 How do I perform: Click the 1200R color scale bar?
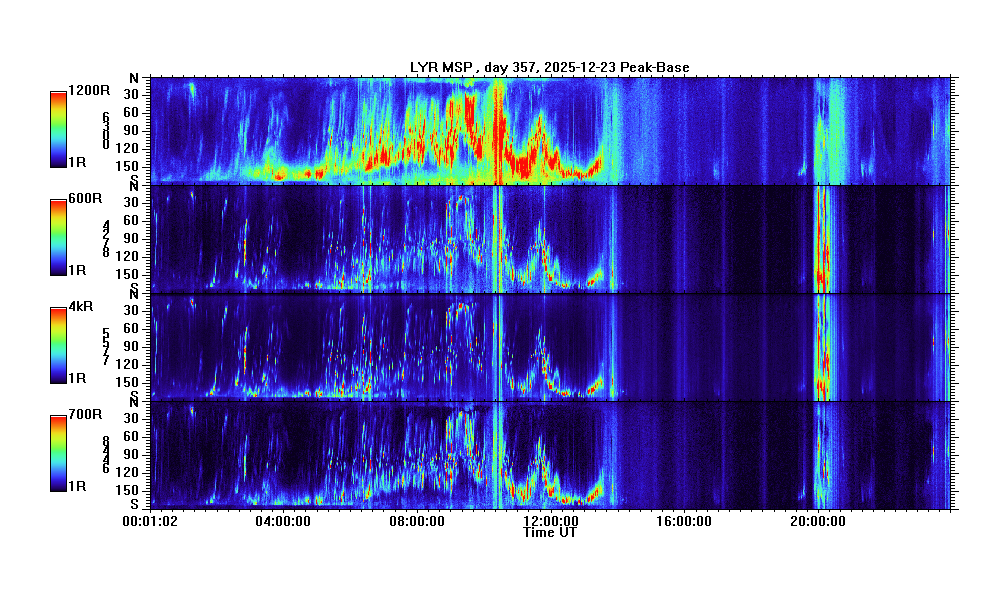(59, 130)
